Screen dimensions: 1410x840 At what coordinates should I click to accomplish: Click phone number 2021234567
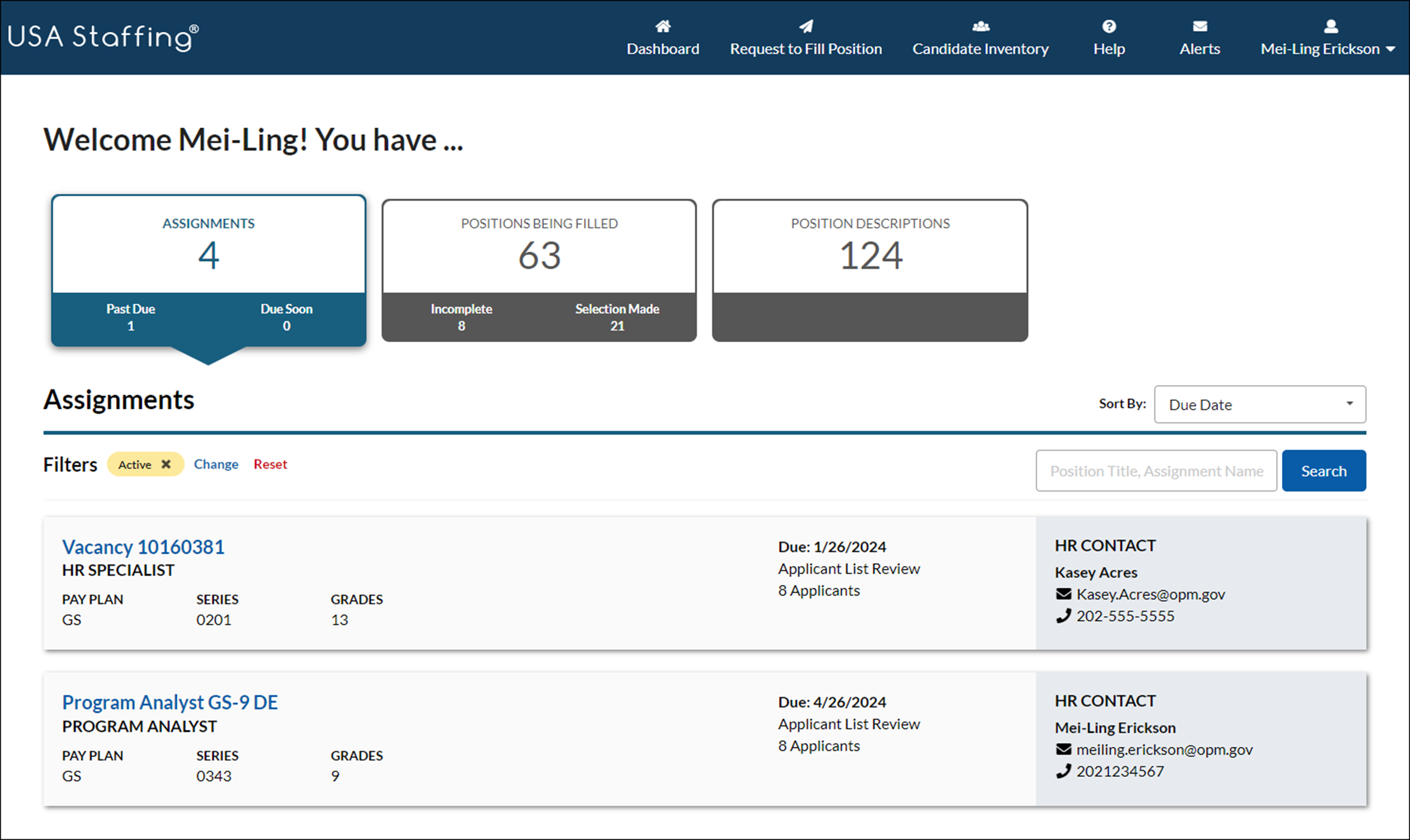[1120, 771]
